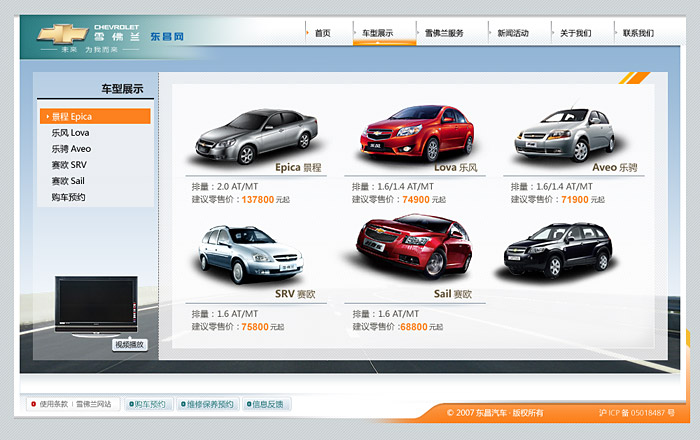
Task: Click the 2007 东昌汽车 copyright text
Action: click(x=495, y=413)
